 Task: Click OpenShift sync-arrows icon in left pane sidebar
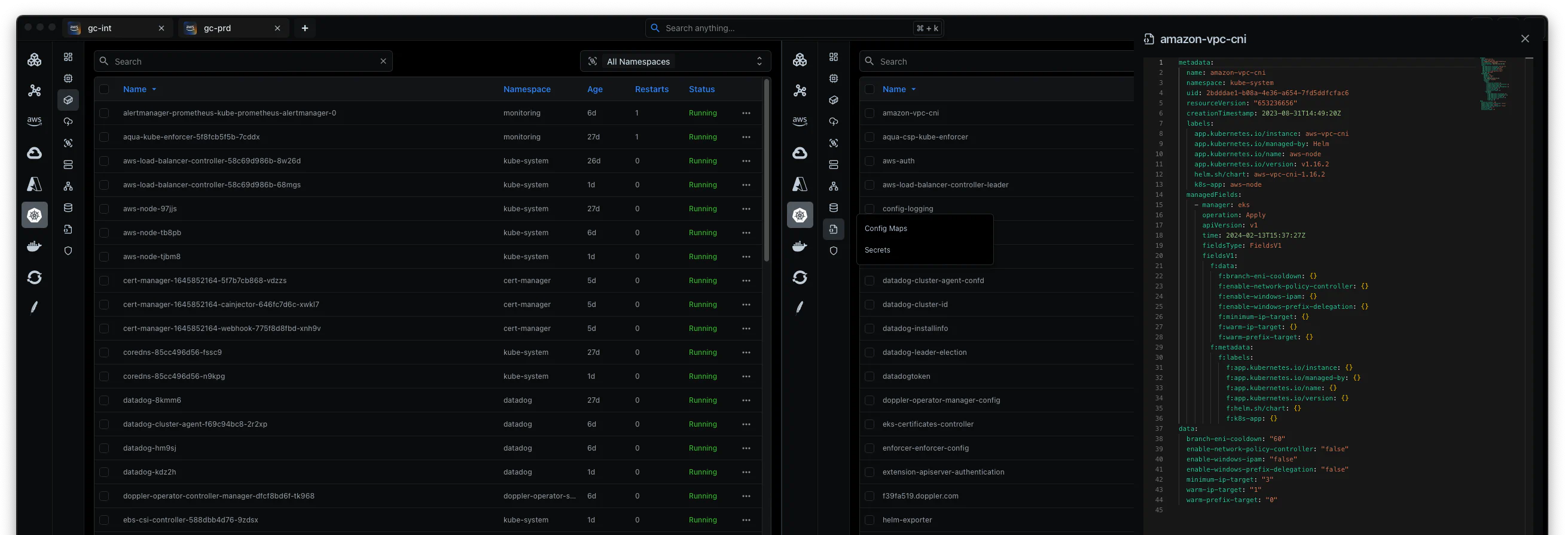tap(35, 277)
